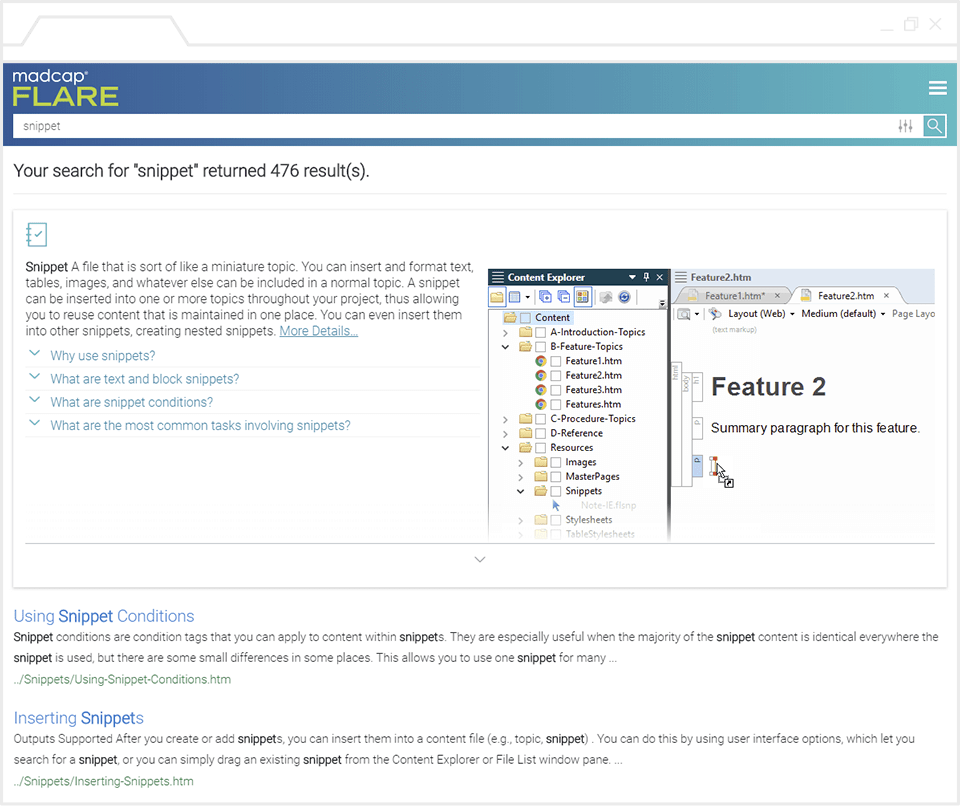Image resolution: width=960 pixels, height=807 pixels.
Task: Toggle the multiple-view grid toolbar icon
Action: (x=582, y=297)
